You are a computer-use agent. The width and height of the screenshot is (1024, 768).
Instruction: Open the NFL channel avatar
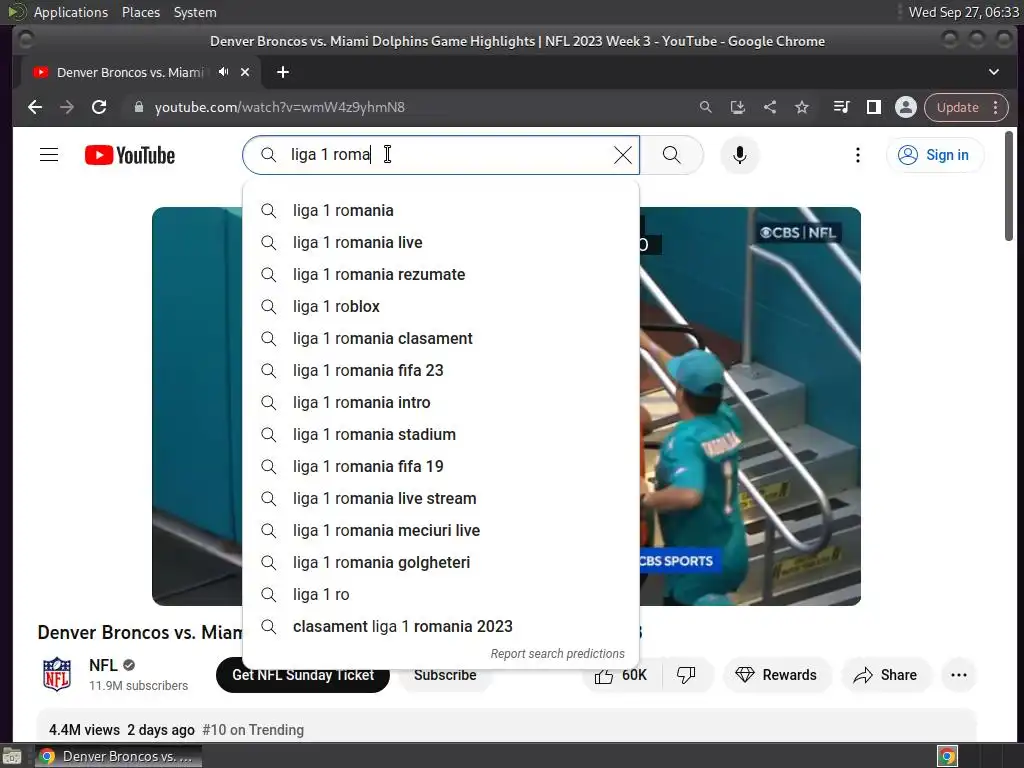pyautogui.click(x=57, y=674)
